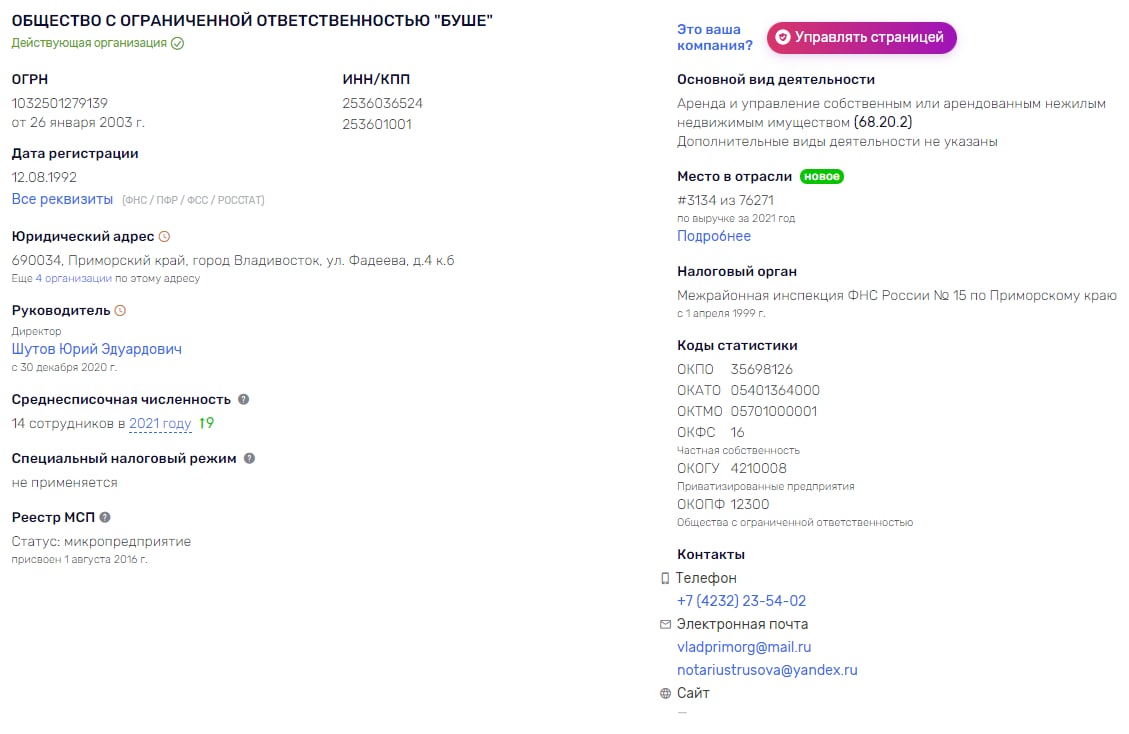Click clock icon beside Руководитель
This screenshot has width=1129, height=734.
(120, 310)
